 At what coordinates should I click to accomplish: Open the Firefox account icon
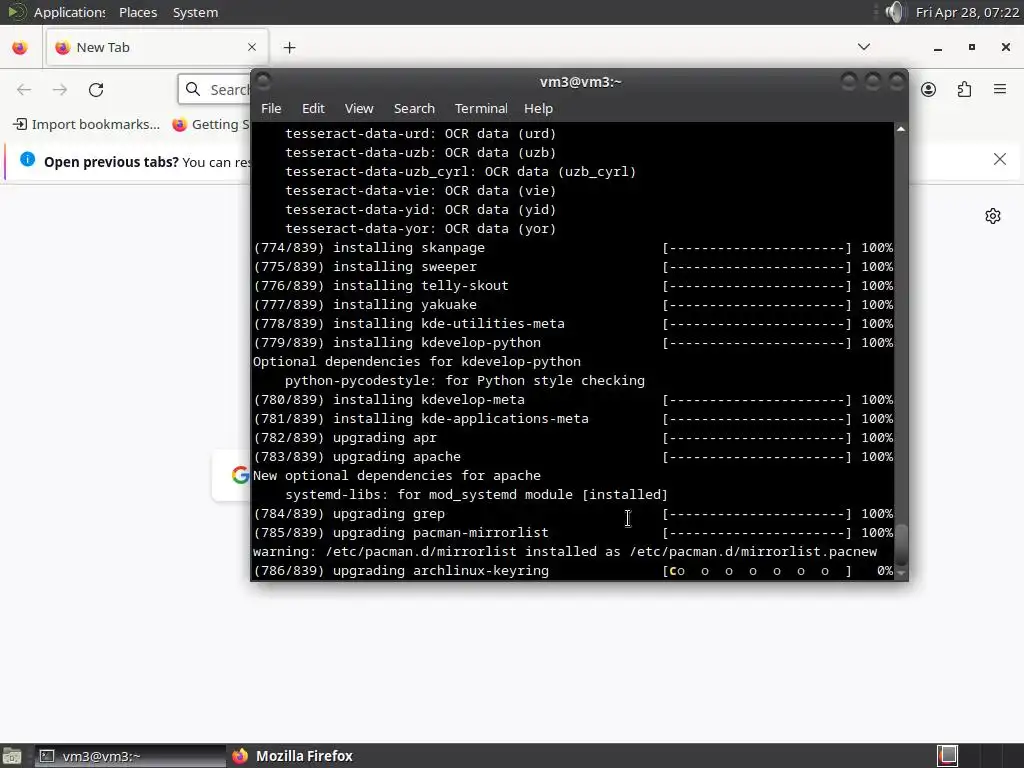929,89
